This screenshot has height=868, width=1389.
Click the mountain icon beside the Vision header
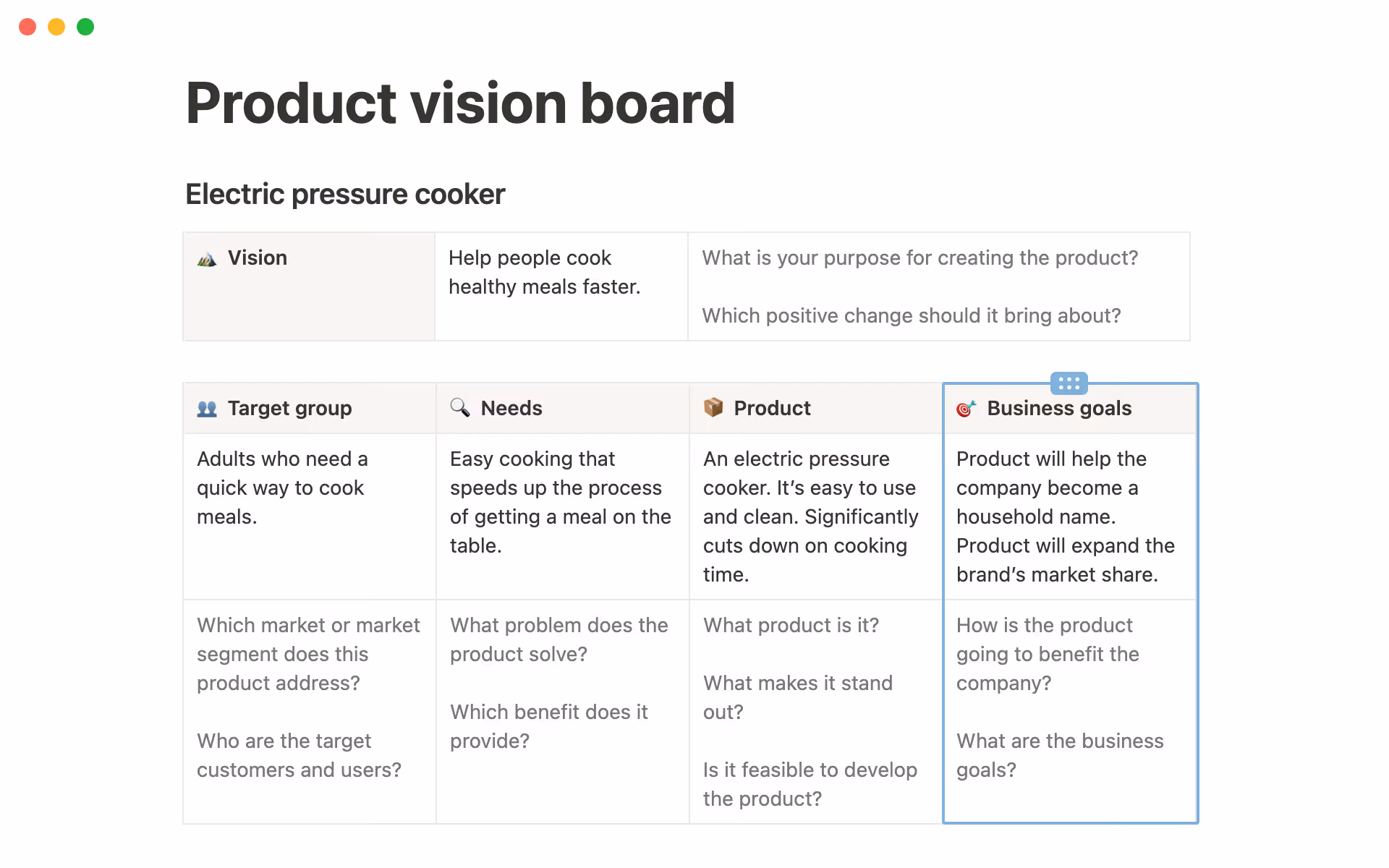[206, 258]
